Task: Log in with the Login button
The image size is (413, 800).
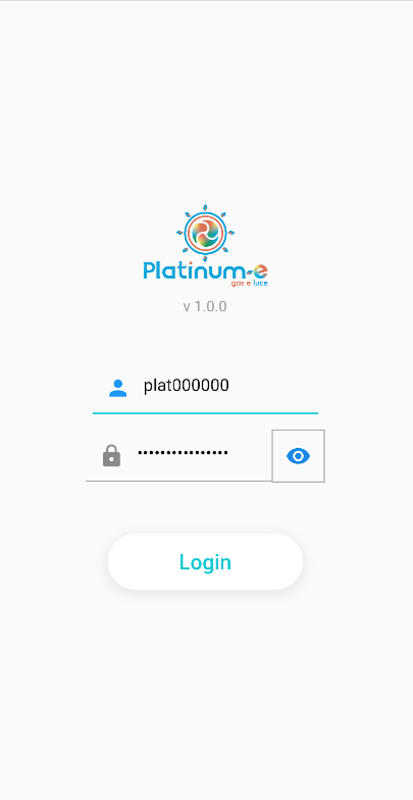Action: click(205, 562)
